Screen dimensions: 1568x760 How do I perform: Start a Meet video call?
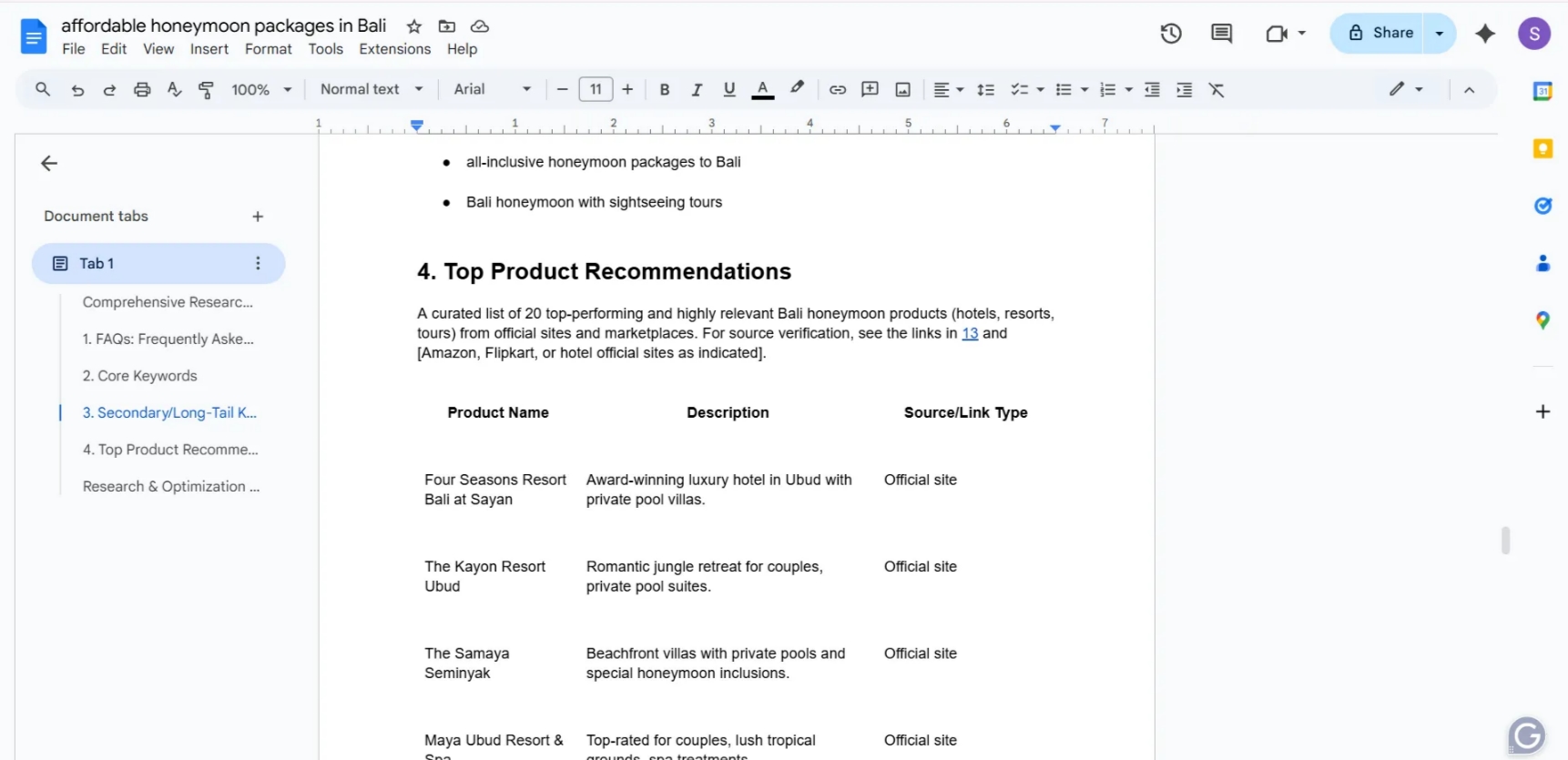[1277, 34]
